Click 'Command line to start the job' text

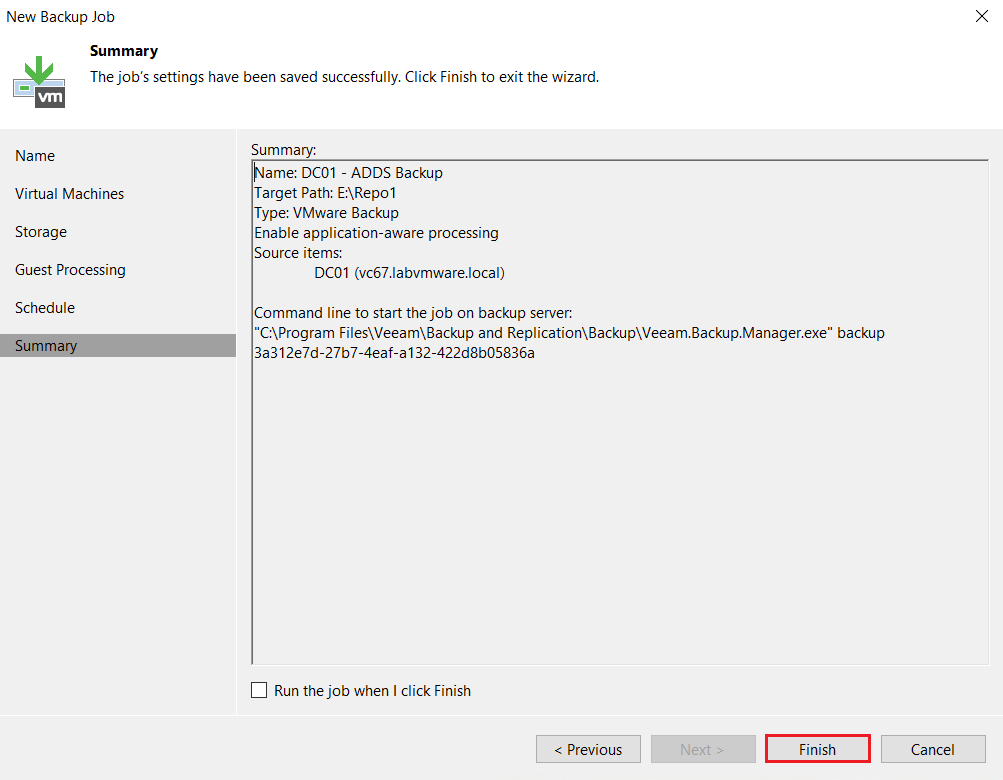[413, 313]
